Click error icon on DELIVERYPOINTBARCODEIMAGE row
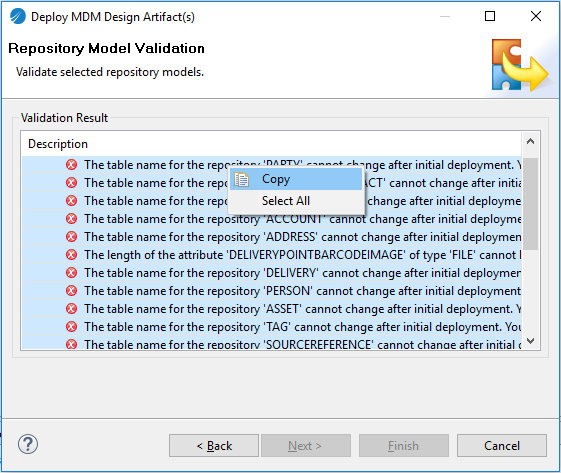The height and width of the screenshot is (473, 561). tap(72, 254)
